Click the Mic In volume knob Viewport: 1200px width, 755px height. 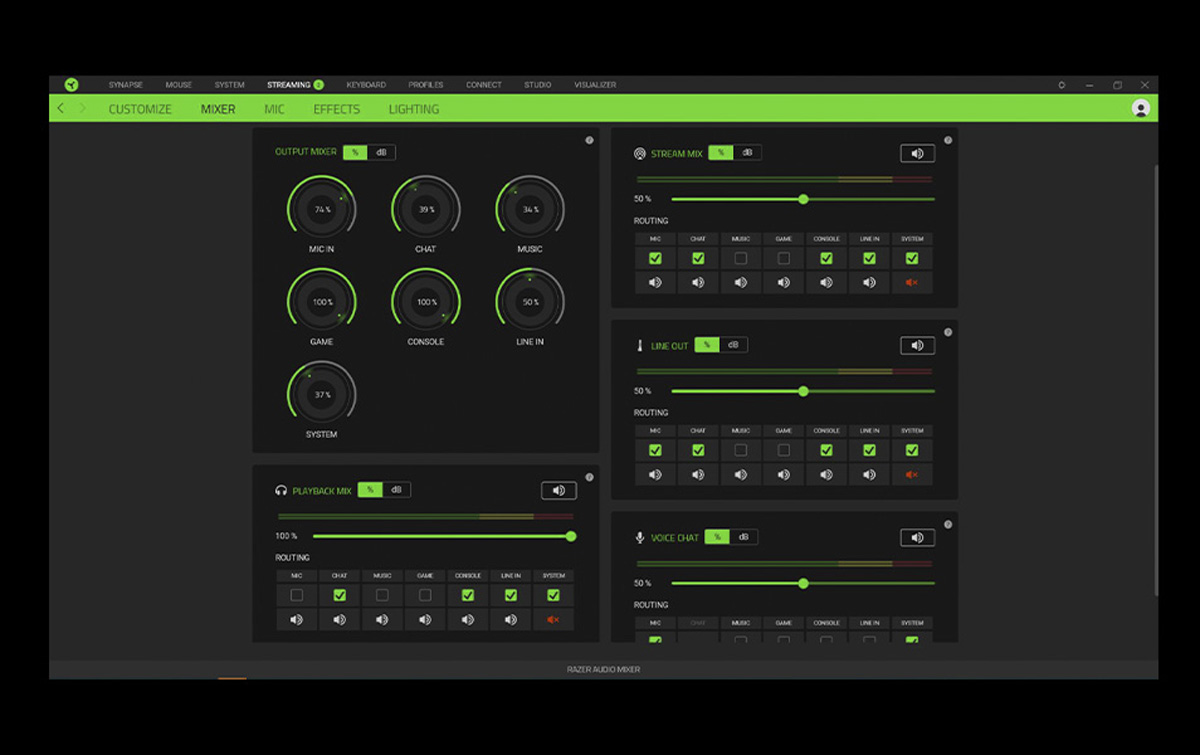[322, 210]
